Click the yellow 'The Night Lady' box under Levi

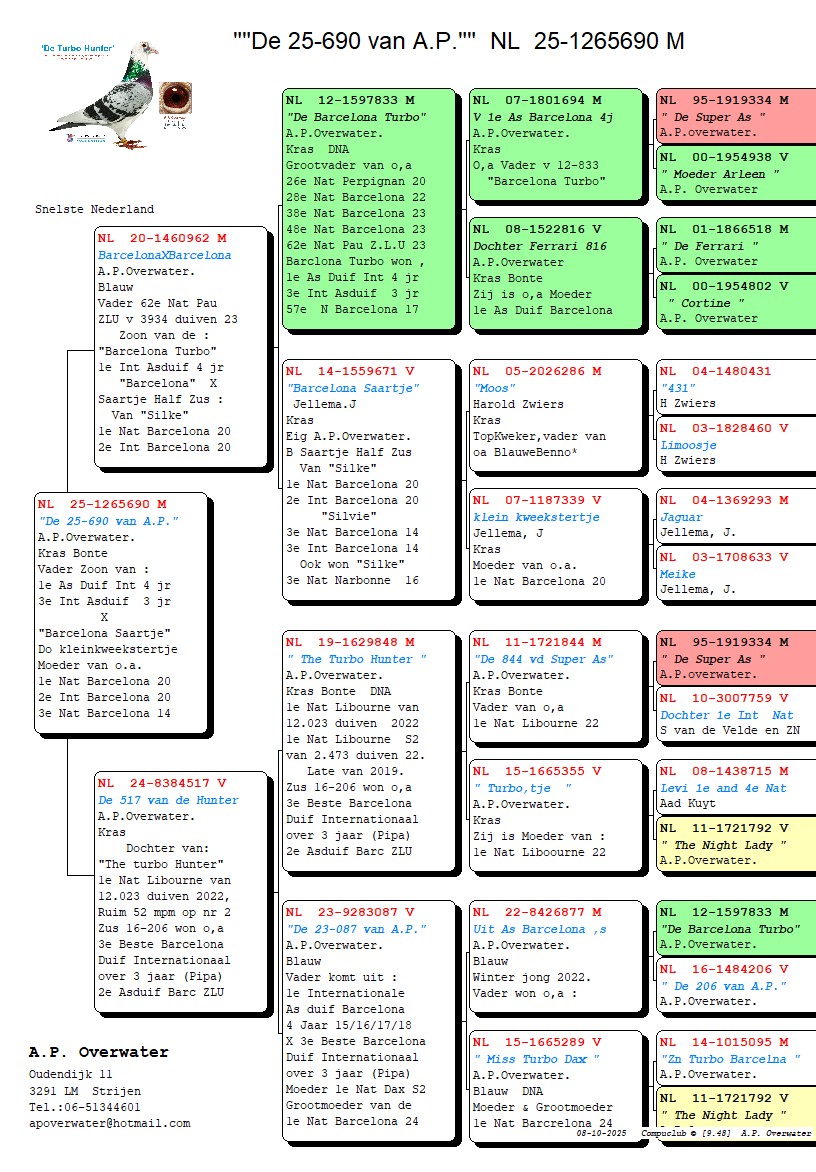pyautogui.click(x=735, y=837)
